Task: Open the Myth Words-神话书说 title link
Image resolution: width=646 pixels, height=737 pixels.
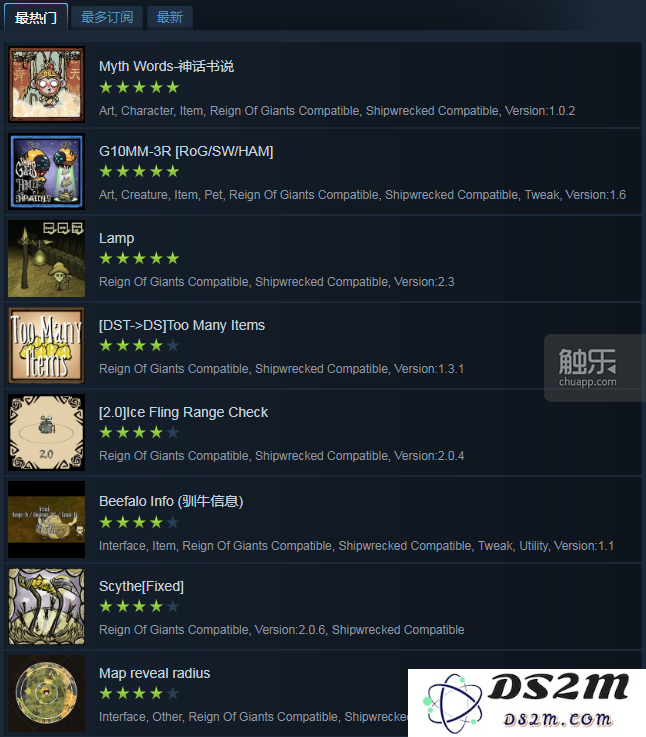Action: click(x=166, y=66)
